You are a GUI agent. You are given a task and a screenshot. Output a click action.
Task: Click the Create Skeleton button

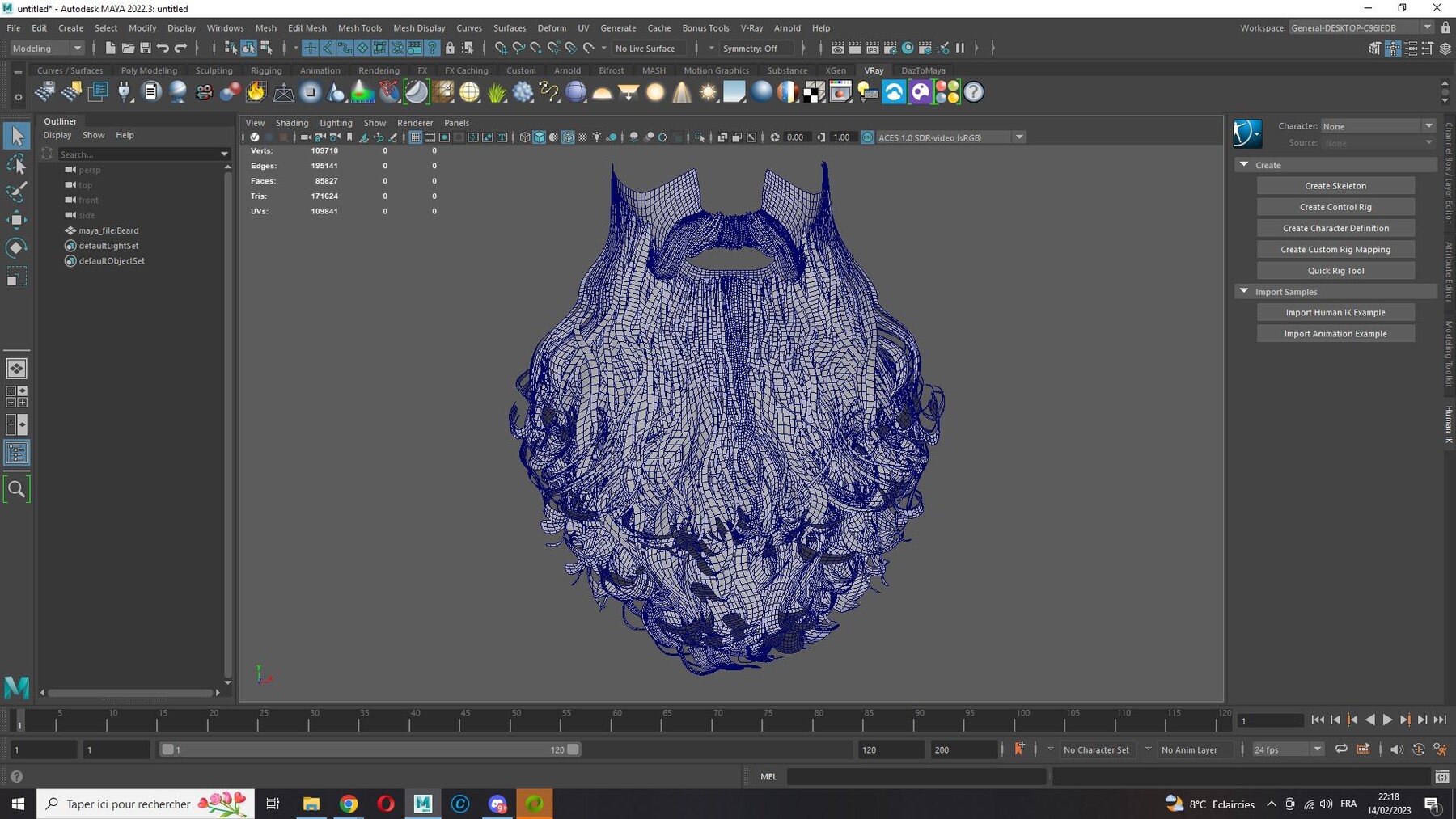click(1335, 186)
